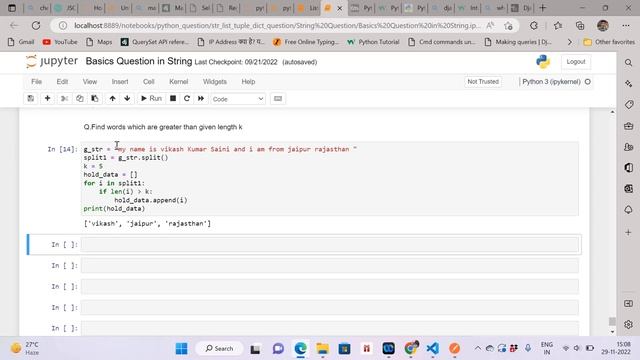Open the browser profile avatar
This screenshot has height=360, width=640.
click(x=603, y=25)
